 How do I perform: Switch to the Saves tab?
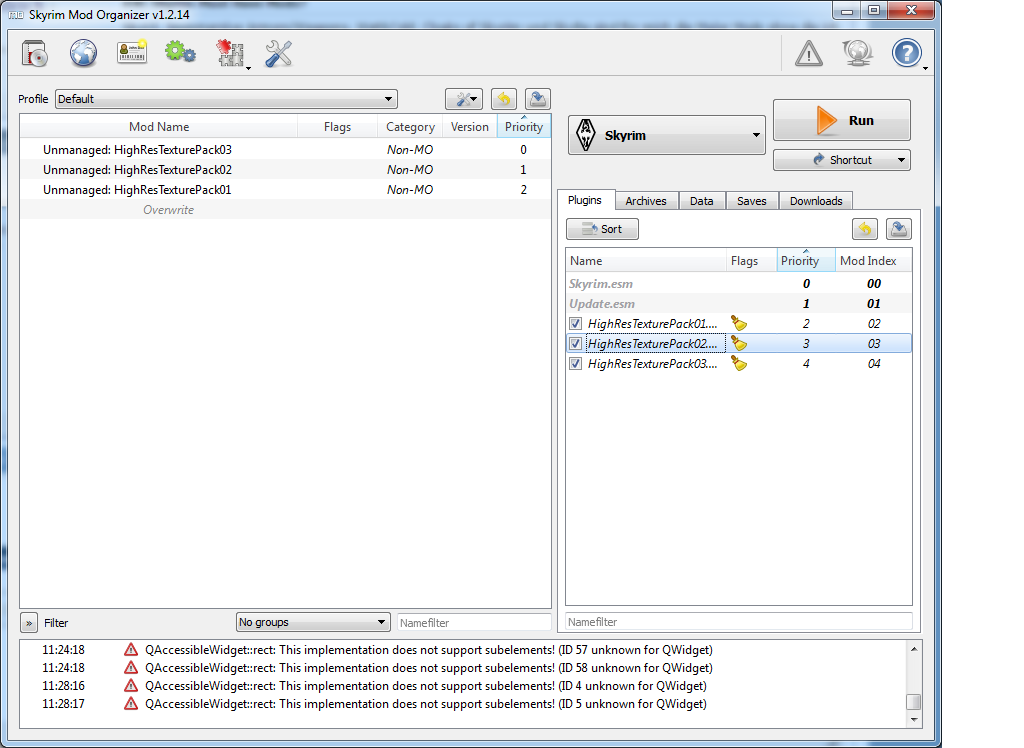[x=752, y=201]
